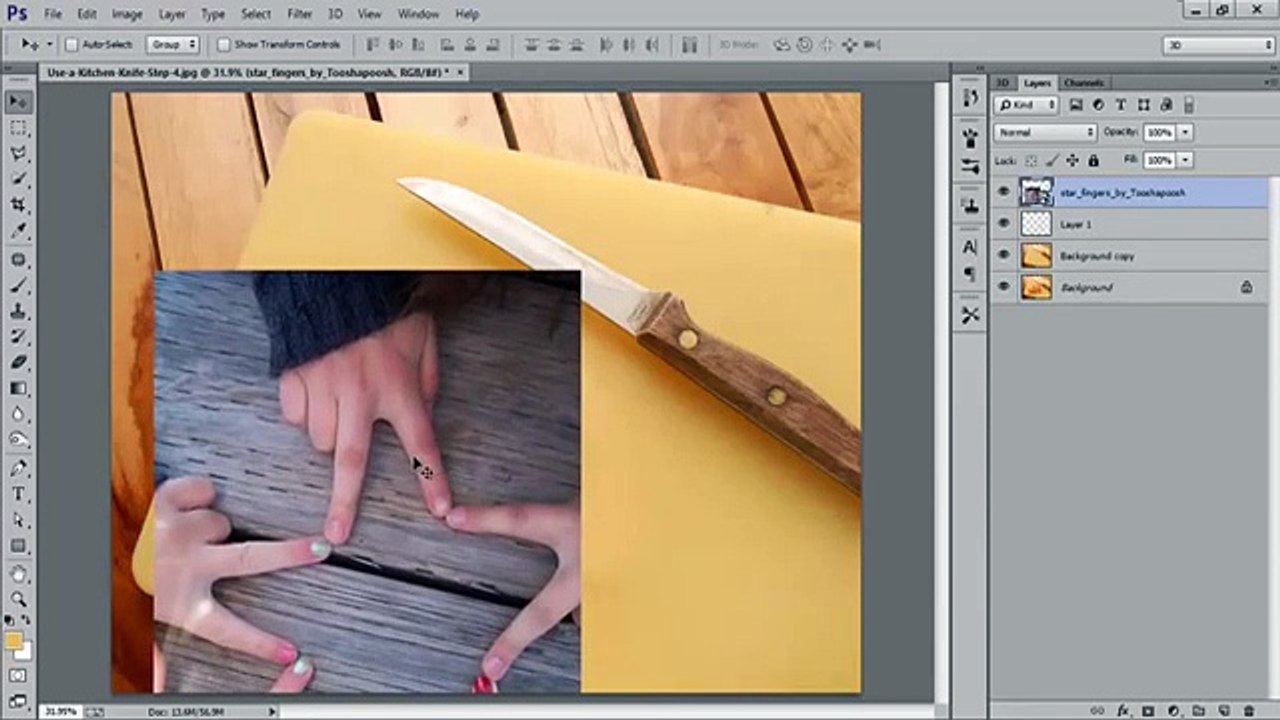Open the Auto-Select Group dropdown

(x=173, y=45)
